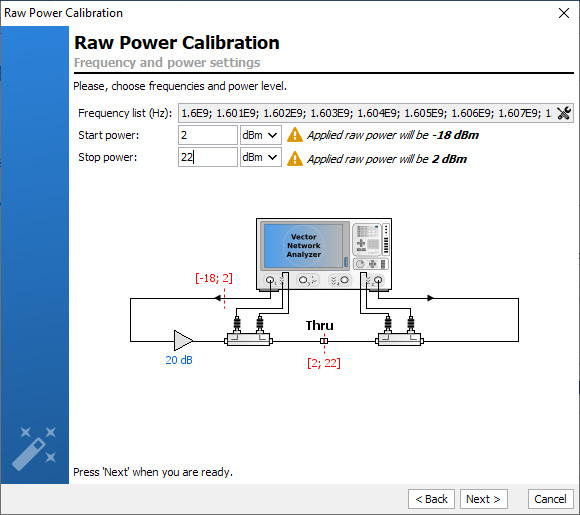
Task: Click the magic wand wizard icon
Action: tap(34, 449)
